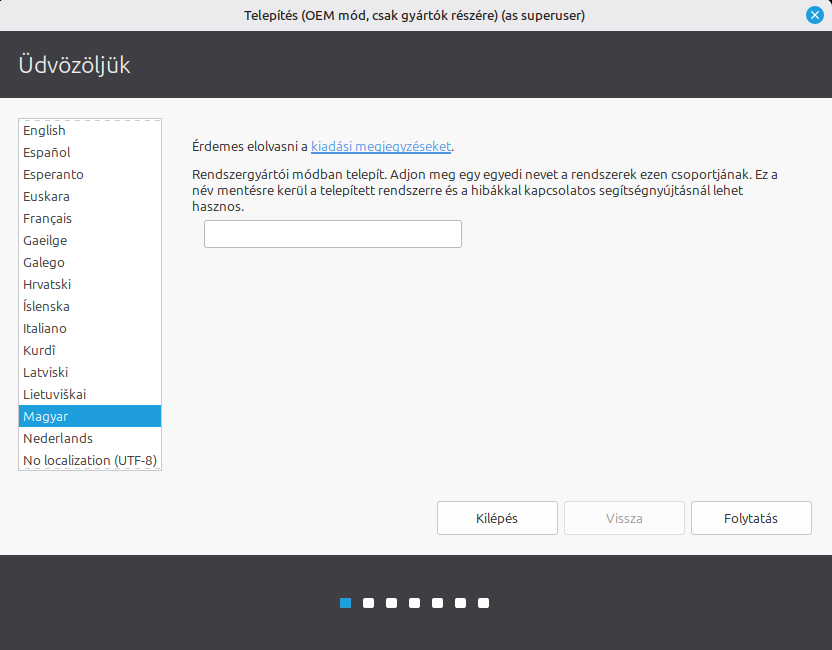Viewport: 832px width, 650px height.
Task: Select Esperanto language option
Action: click(53, 174)
